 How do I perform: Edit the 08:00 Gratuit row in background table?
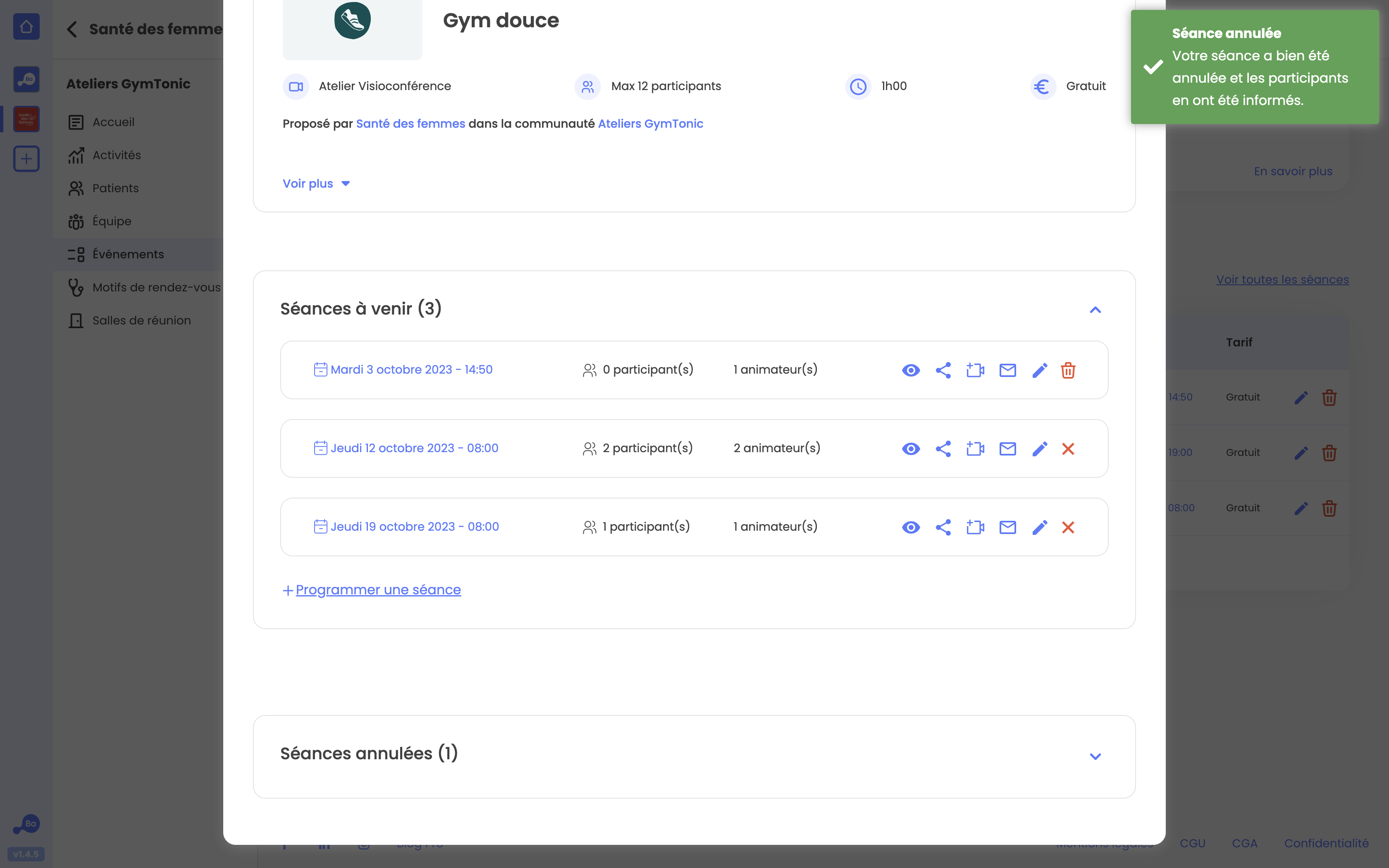(1301, 509)
